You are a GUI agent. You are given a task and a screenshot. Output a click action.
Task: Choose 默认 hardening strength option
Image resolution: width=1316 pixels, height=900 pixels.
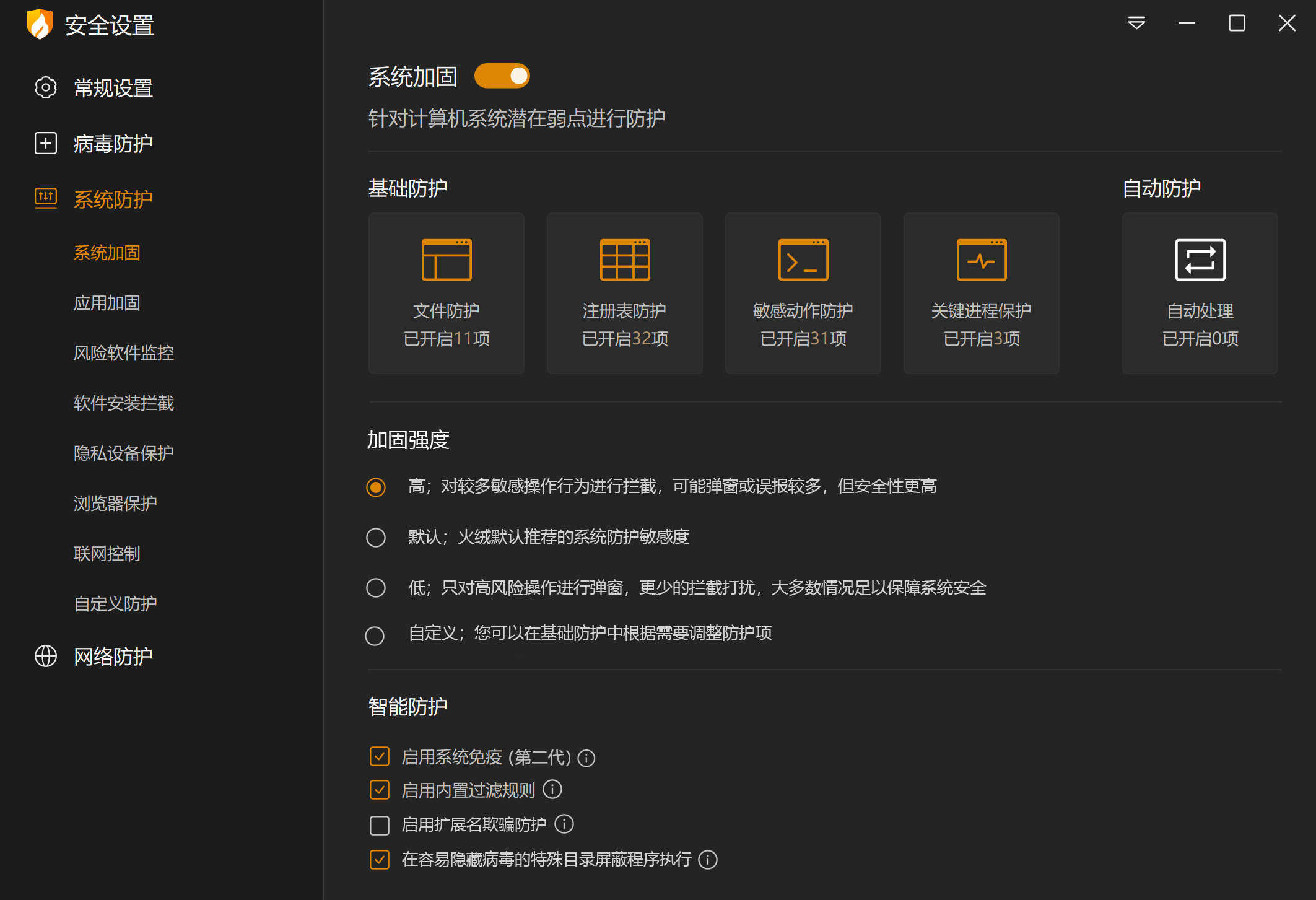tap(375, 538)
